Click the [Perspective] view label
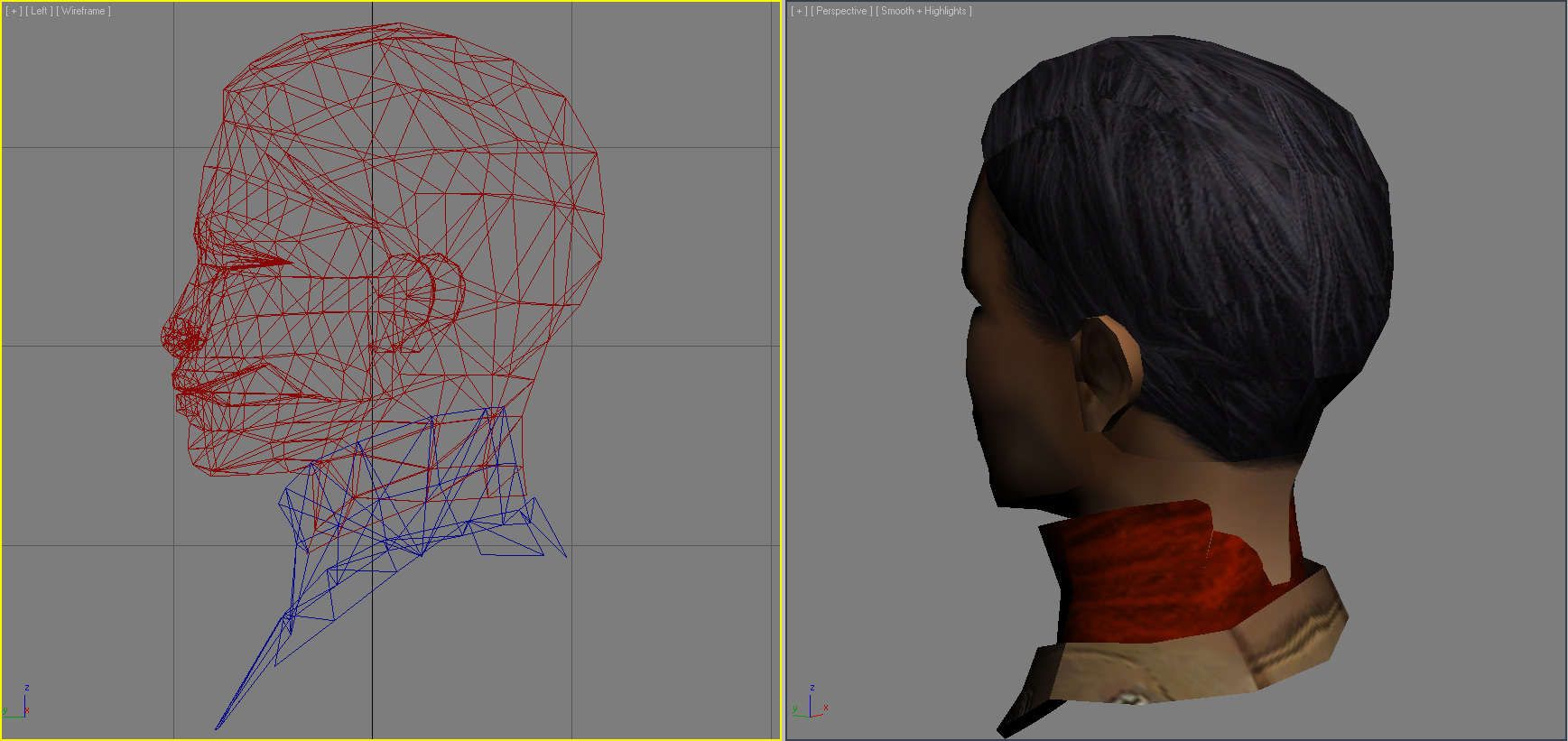 click(x=841, y=11)
